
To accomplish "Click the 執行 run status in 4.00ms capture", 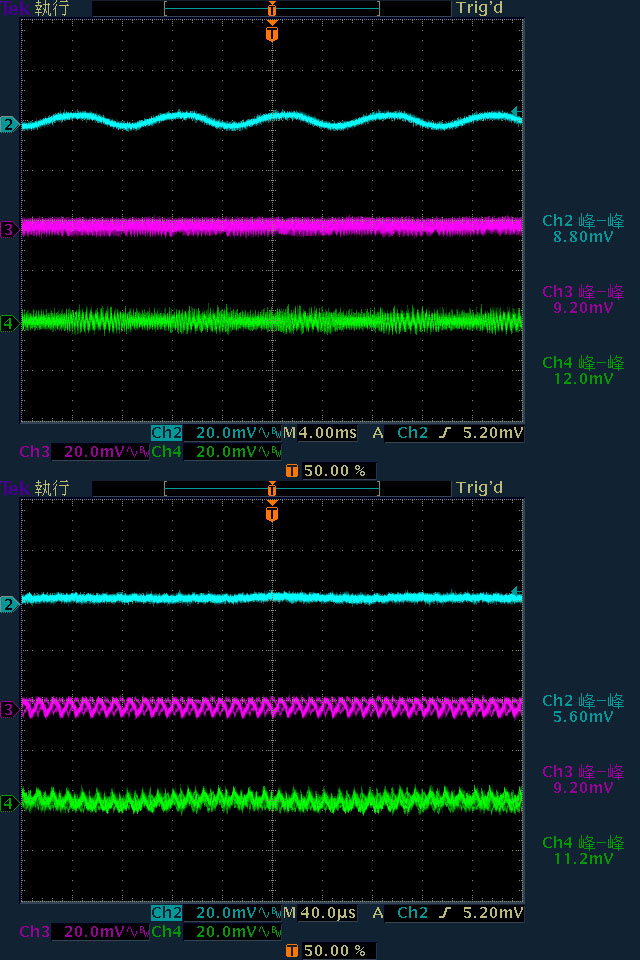I will 52,9.
